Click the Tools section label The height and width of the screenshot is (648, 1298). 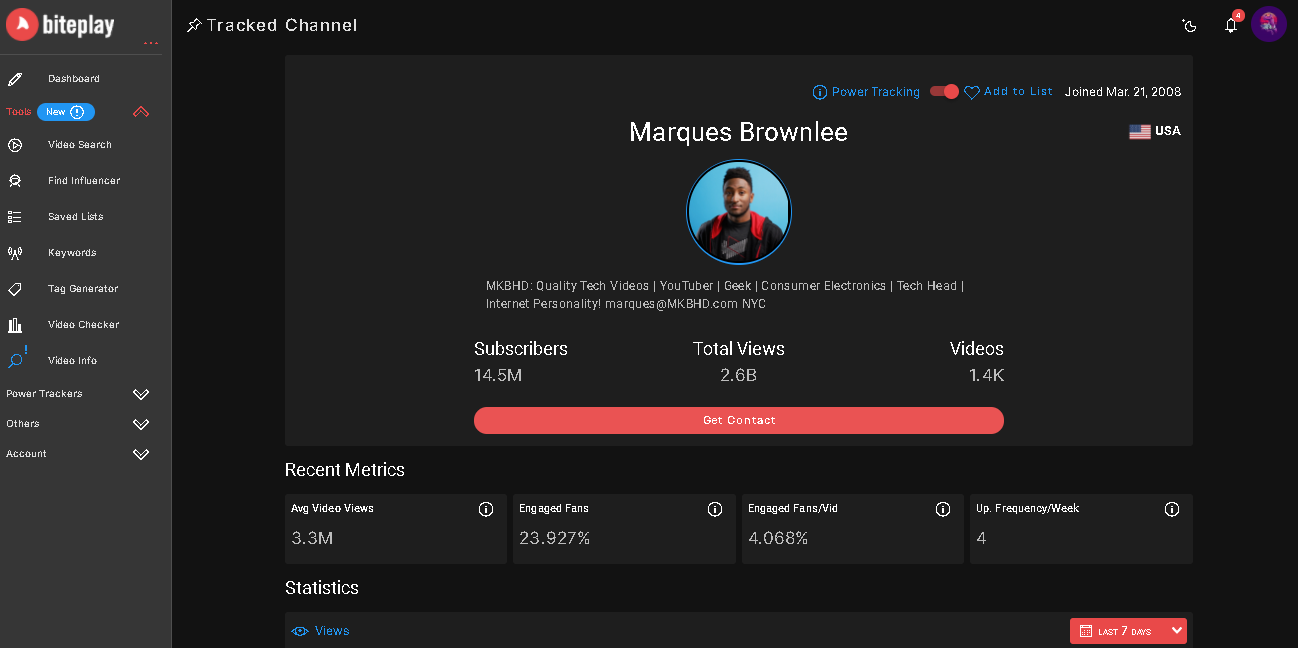click(19, 112)
